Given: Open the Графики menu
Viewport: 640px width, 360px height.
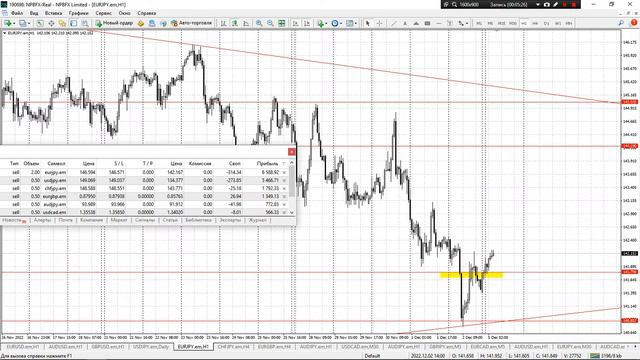Looking at the screenshot, I should [78, 13].
